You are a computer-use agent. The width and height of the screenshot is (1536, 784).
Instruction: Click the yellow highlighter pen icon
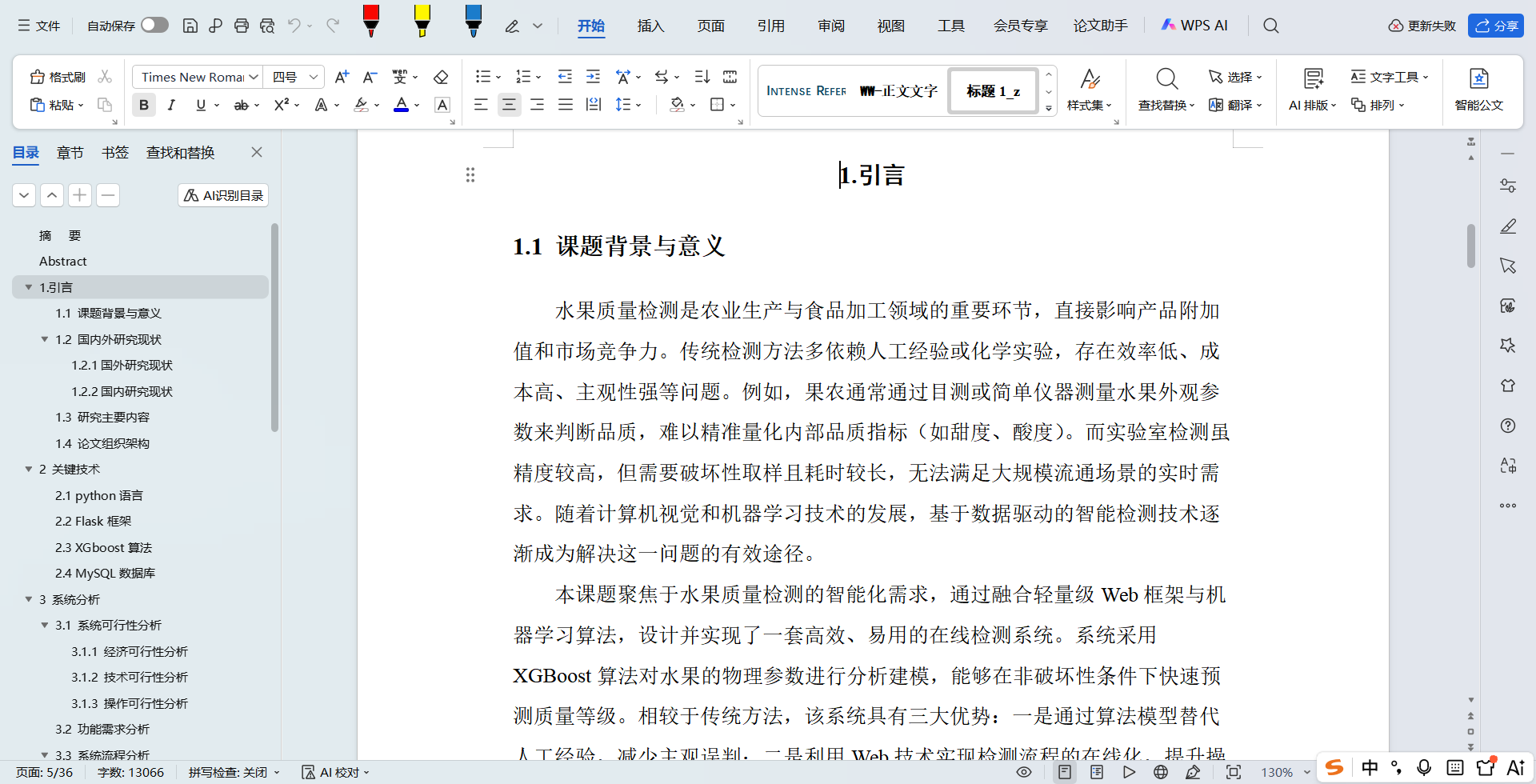pos(422,22)
